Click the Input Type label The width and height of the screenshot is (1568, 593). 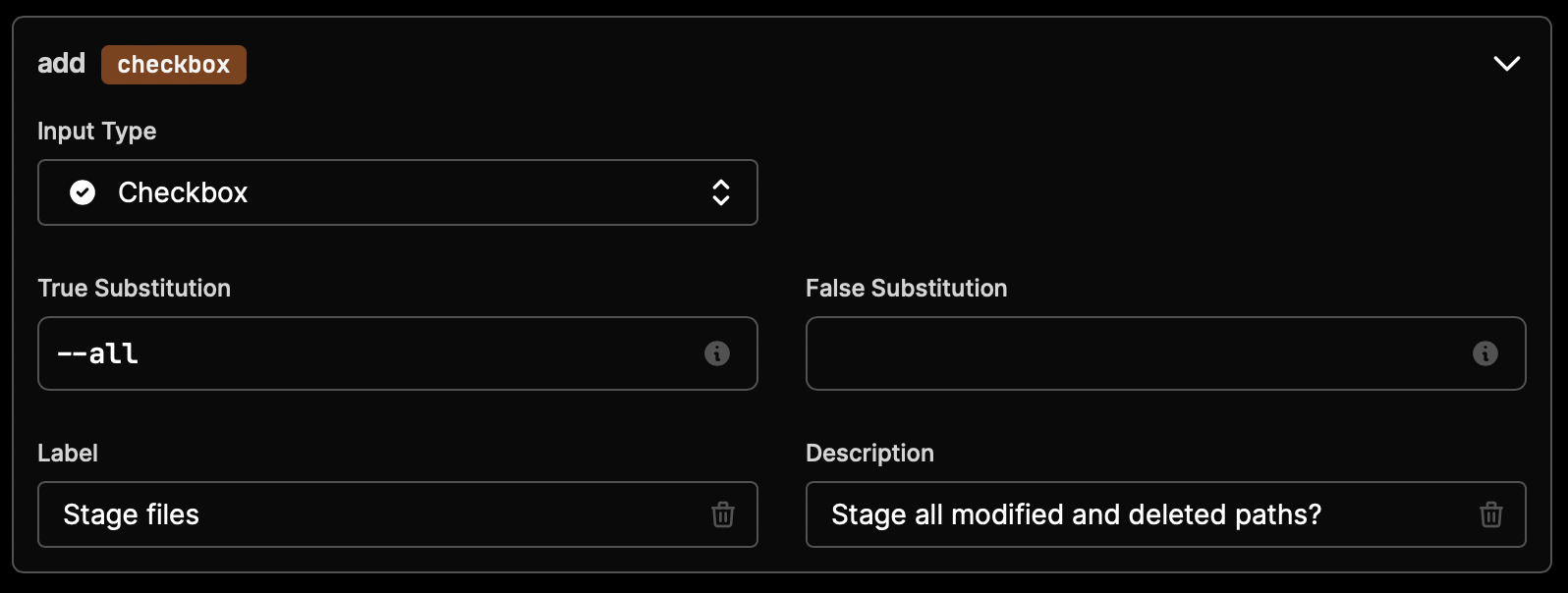[97, 132]
